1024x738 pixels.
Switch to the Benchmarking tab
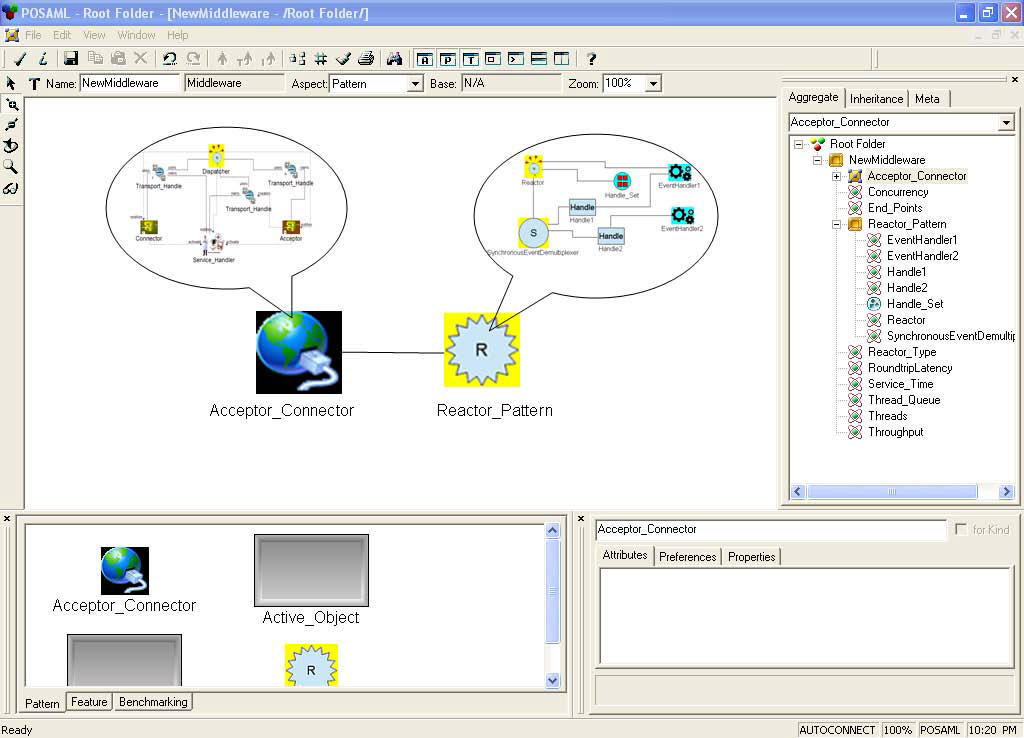click(x=152, y=702)
